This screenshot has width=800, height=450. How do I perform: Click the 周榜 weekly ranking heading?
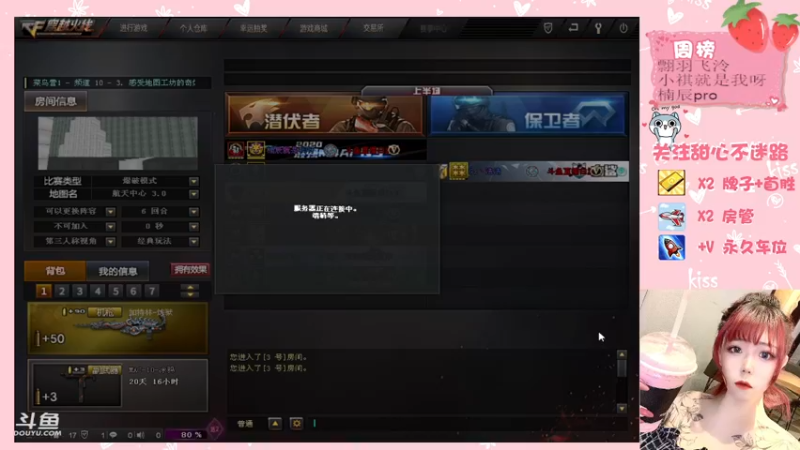(694, 49)
